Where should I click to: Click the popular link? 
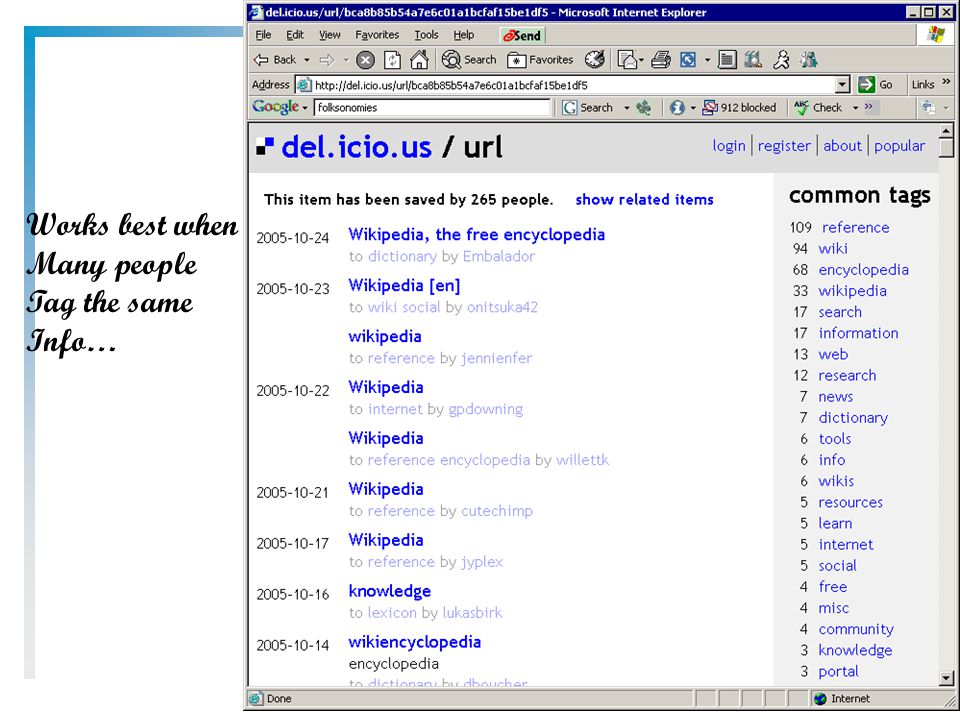[899, 146]
